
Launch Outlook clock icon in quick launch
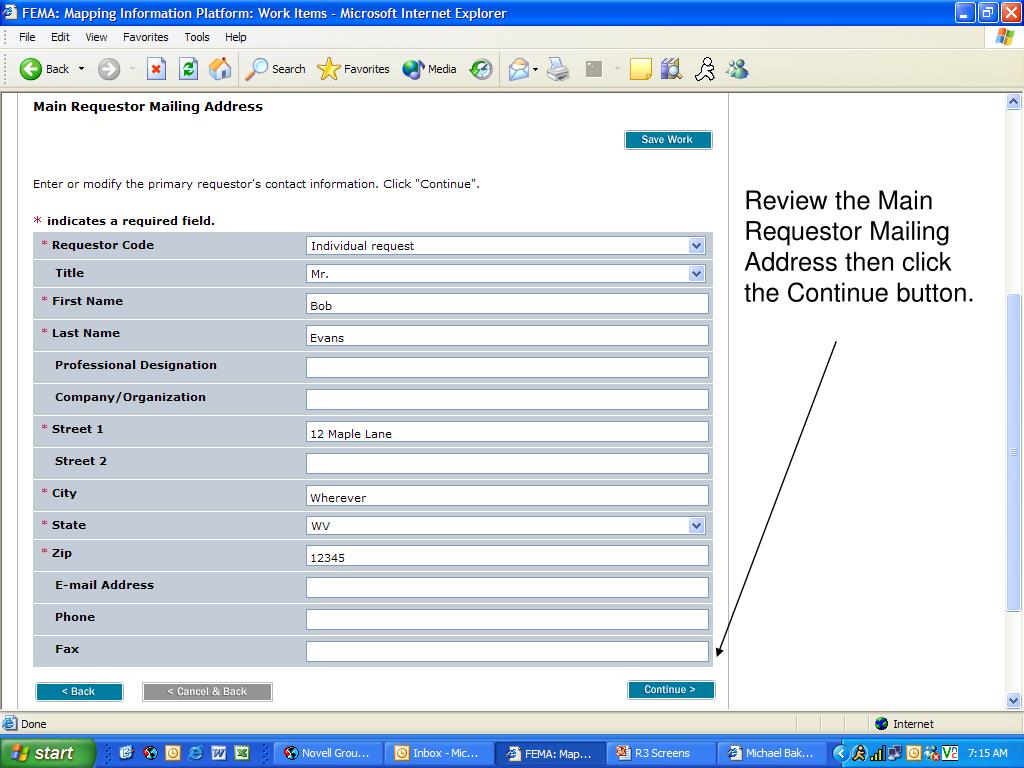(x=172, y=753)
